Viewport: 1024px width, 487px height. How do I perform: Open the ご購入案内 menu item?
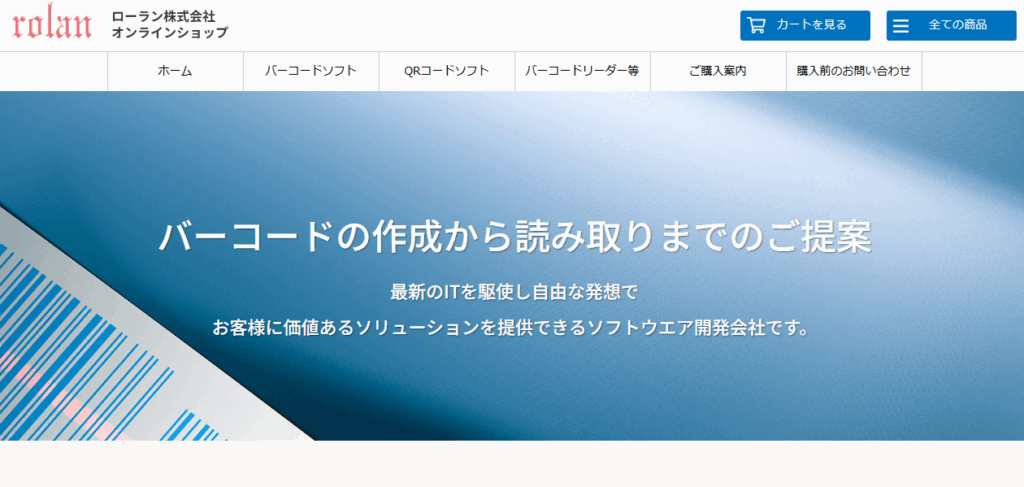tap(718, 71)
